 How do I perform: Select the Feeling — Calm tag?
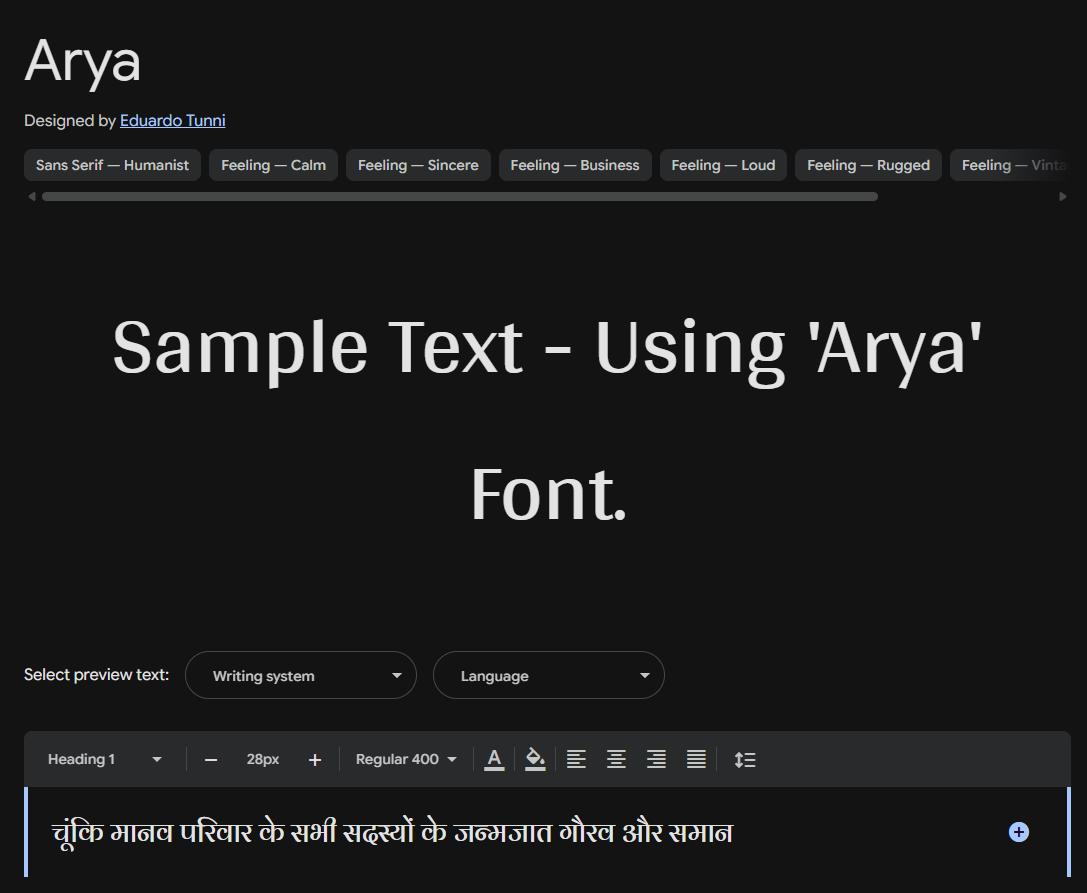click(x=273, y=165)
